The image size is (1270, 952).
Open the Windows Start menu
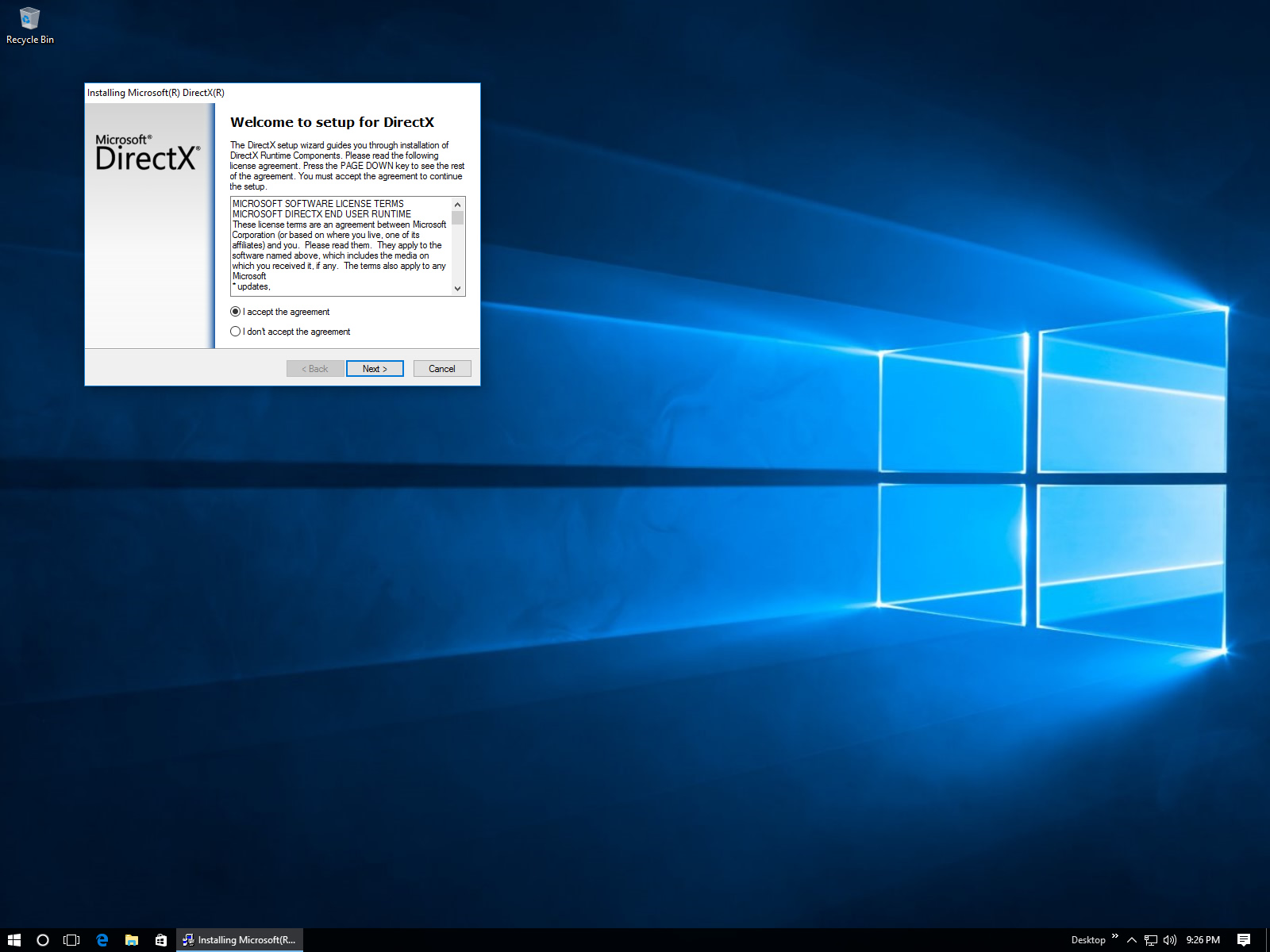13,940
